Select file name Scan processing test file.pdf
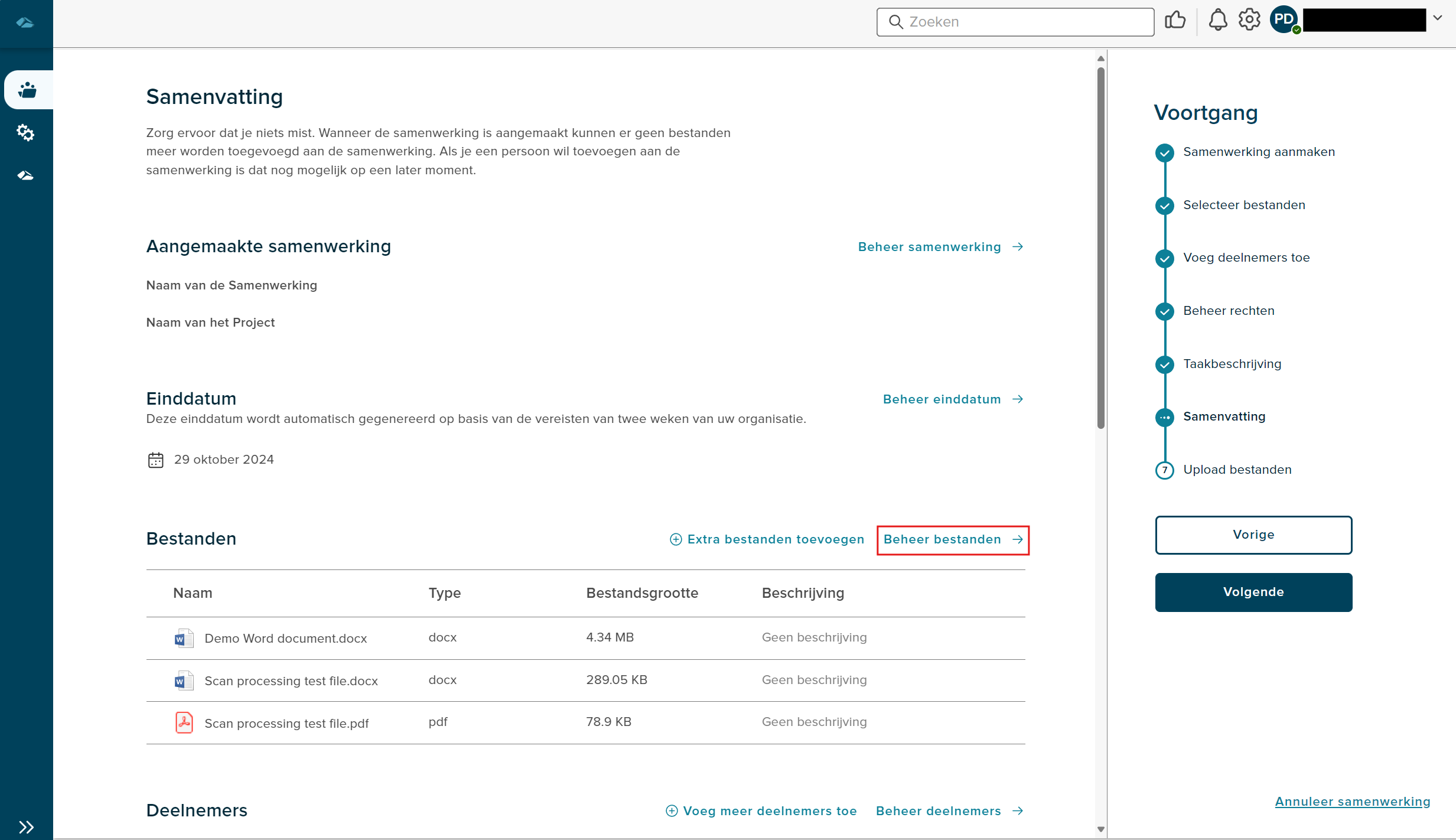Screen dimensions: 1456x840 pyautogui.click(x=286, y=724)
